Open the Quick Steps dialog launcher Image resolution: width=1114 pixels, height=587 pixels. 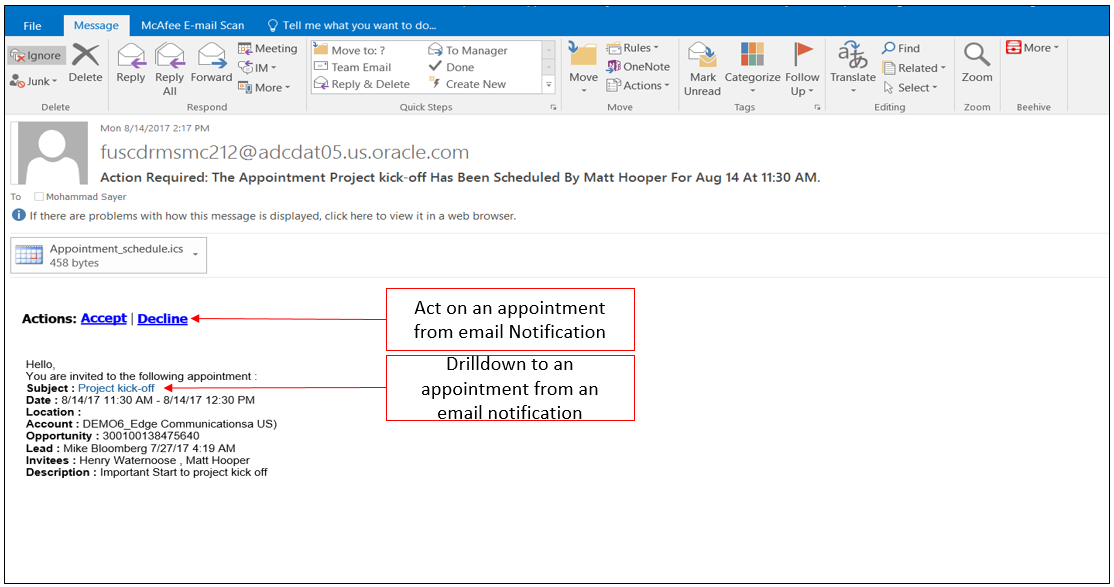(553, 107)
